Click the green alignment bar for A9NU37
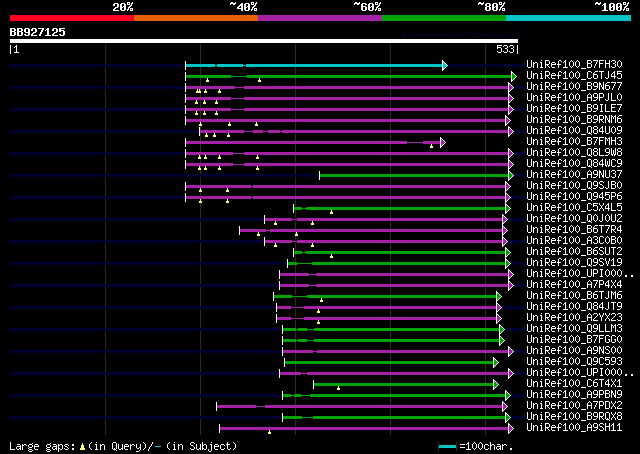Viewport: 640px width, 454px height. click(414, 176)
